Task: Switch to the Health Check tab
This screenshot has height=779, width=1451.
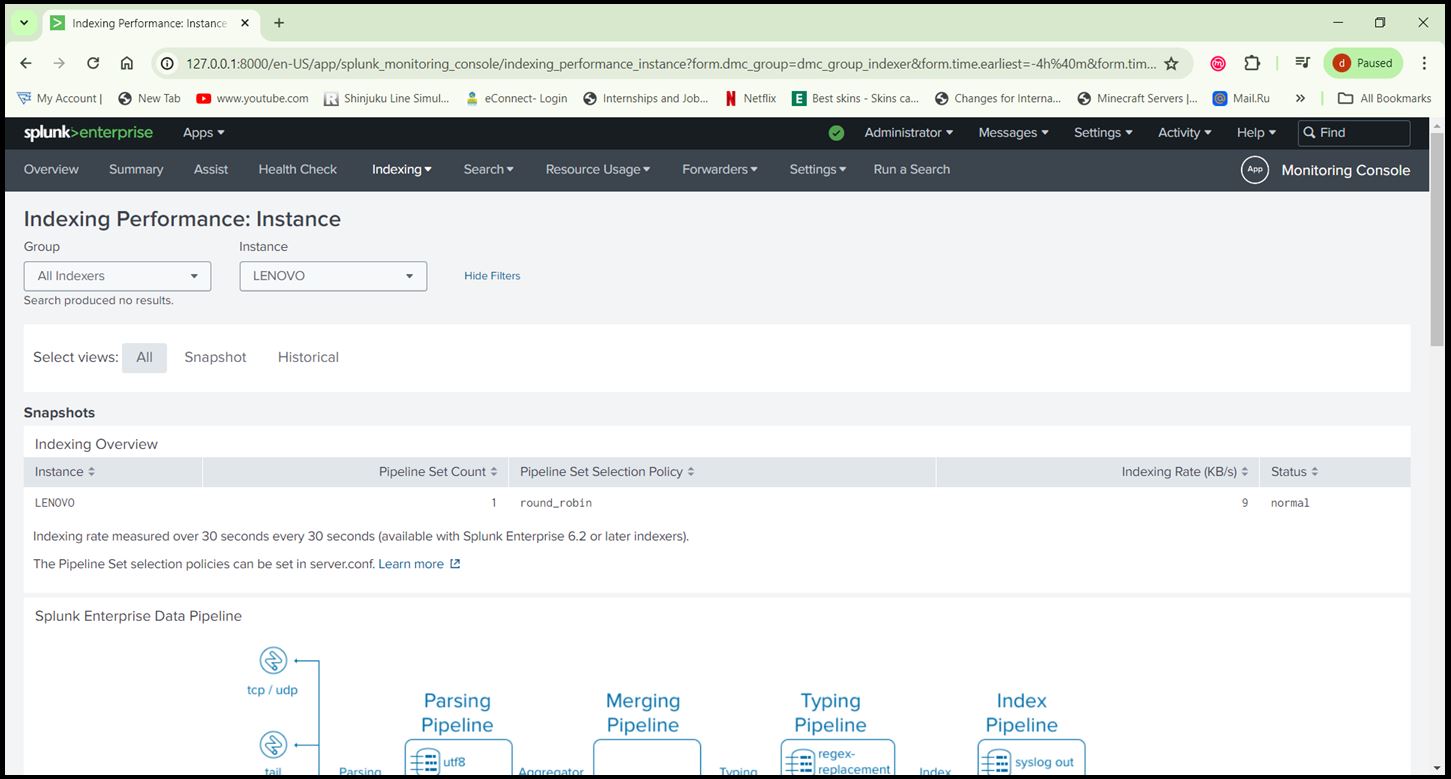Action: tap(297, 169)
